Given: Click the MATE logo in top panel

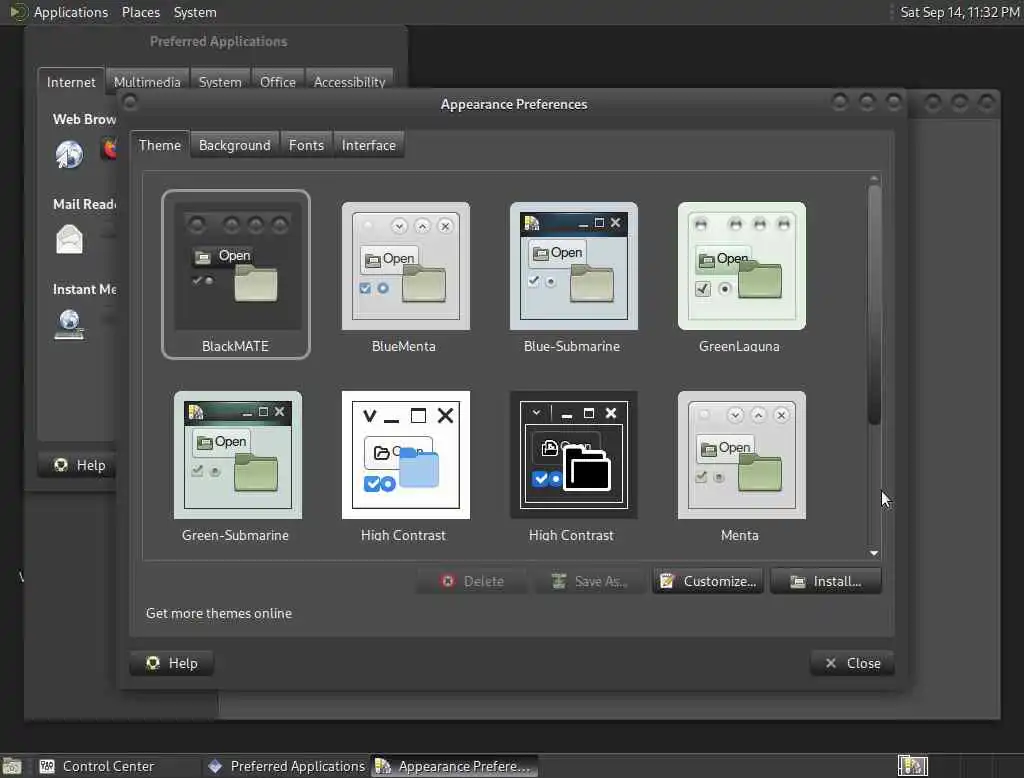Looking at the screenshot, I should pos(18,12).
